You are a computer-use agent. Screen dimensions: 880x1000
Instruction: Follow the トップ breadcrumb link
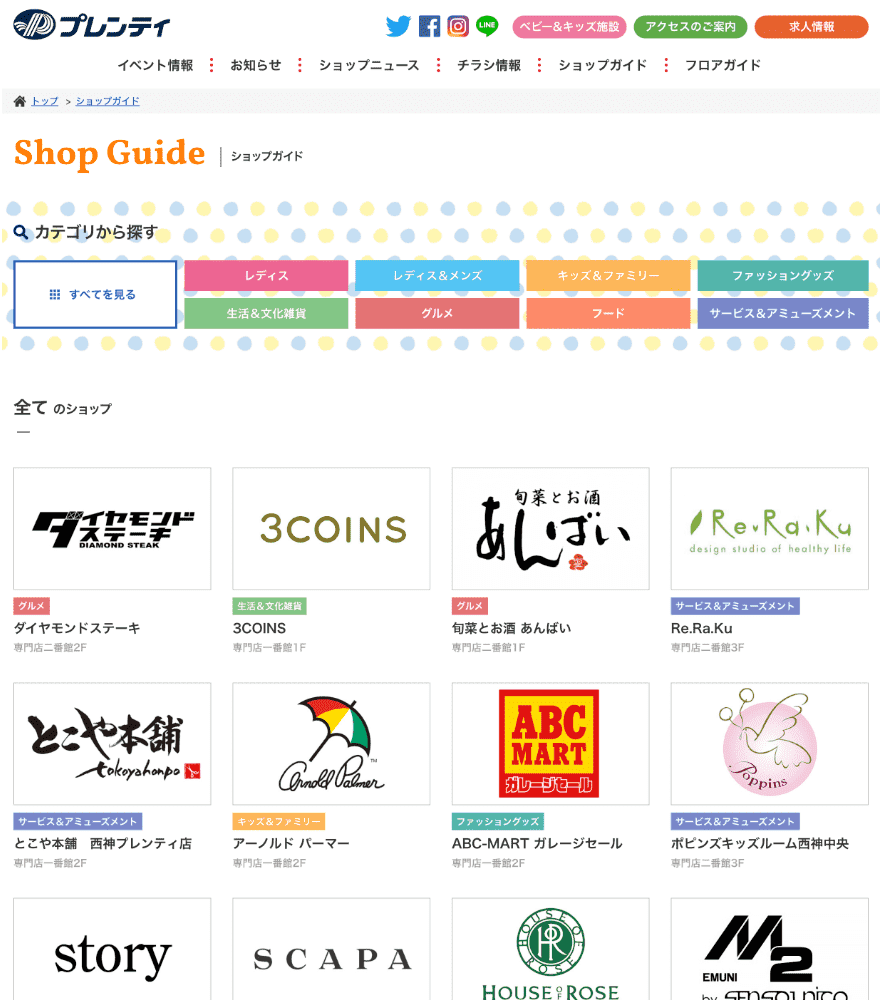click(45, 101)
